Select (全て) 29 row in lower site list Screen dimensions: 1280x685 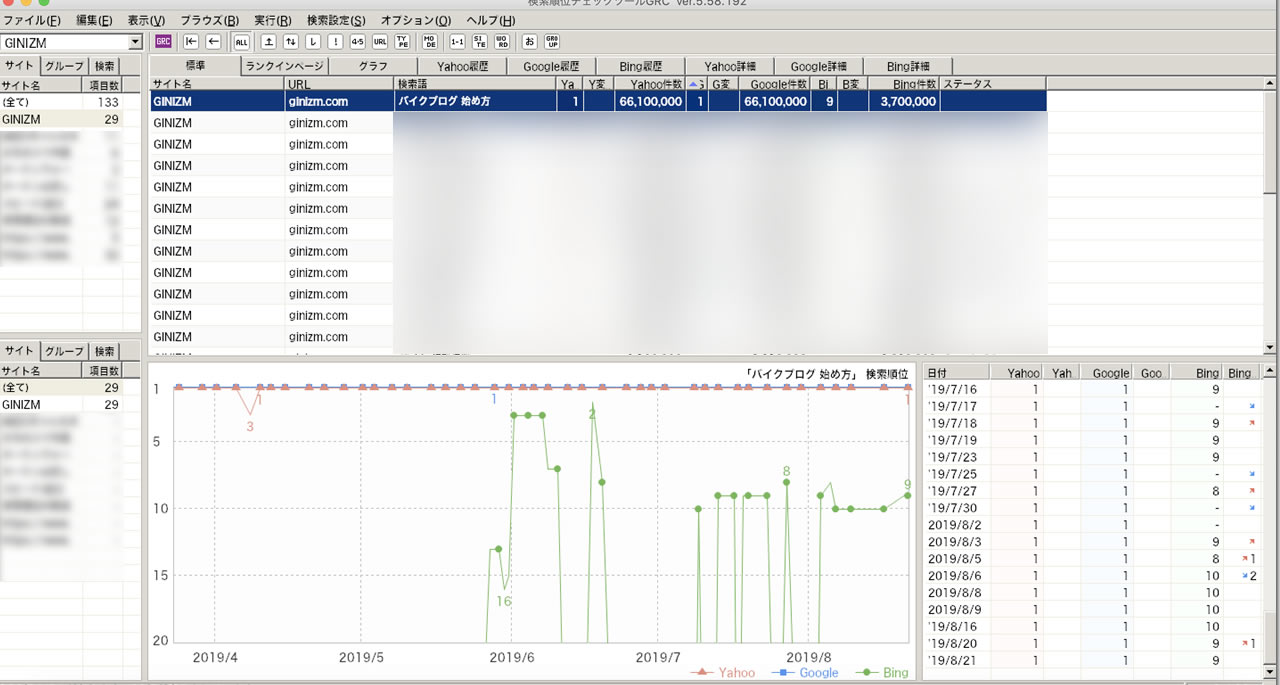(x=61, y=387)
